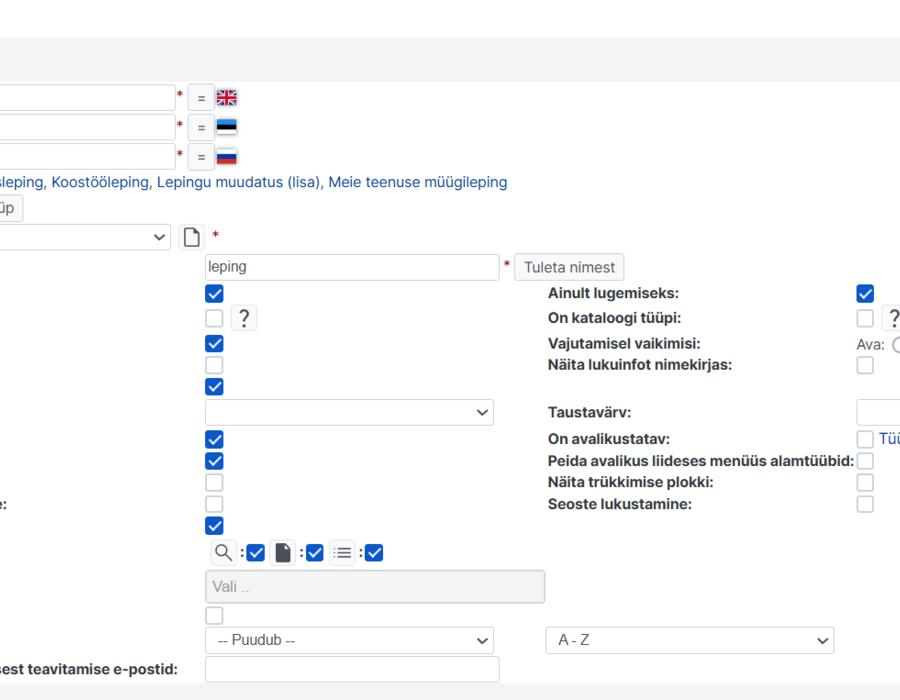Click the equals button beside the UK flag

point(201,98)
